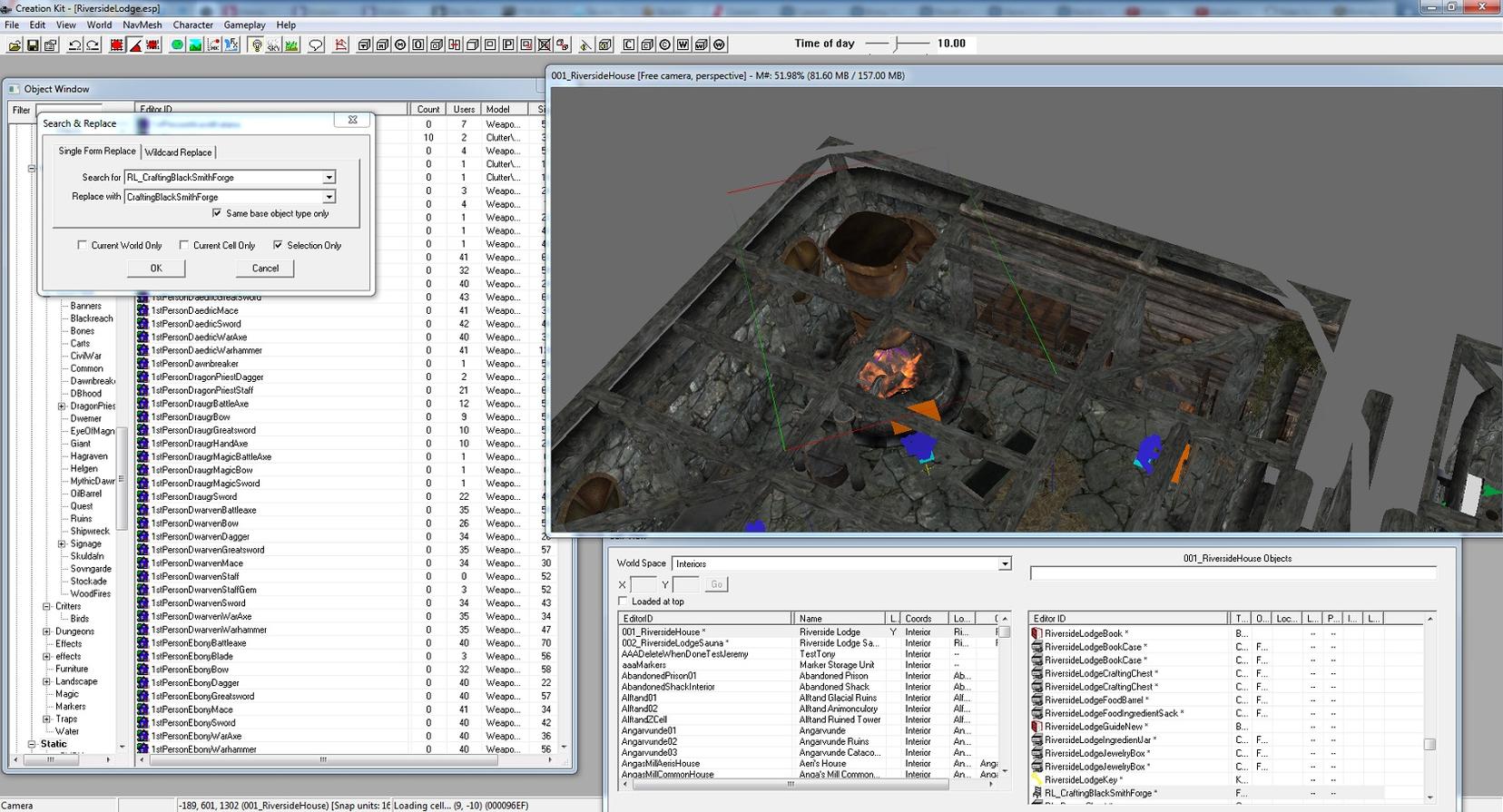Screen dimensions: 1503x812
Task: Enable the Current Cell Only checkbox
Action: (x=184, y=245)
